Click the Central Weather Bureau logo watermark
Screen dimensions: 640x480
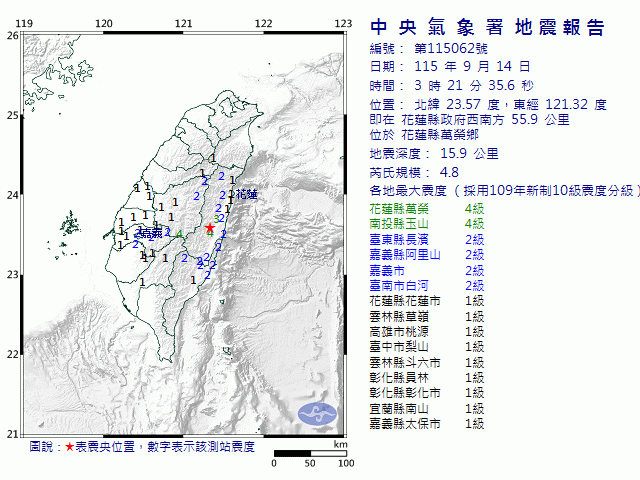click(x=317, y=413)
